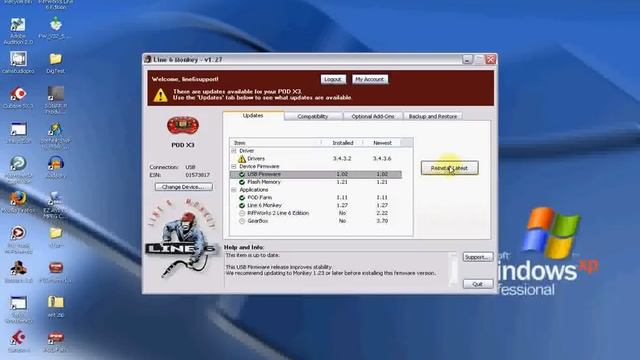Switch to the Updates tab

point(253,116)
